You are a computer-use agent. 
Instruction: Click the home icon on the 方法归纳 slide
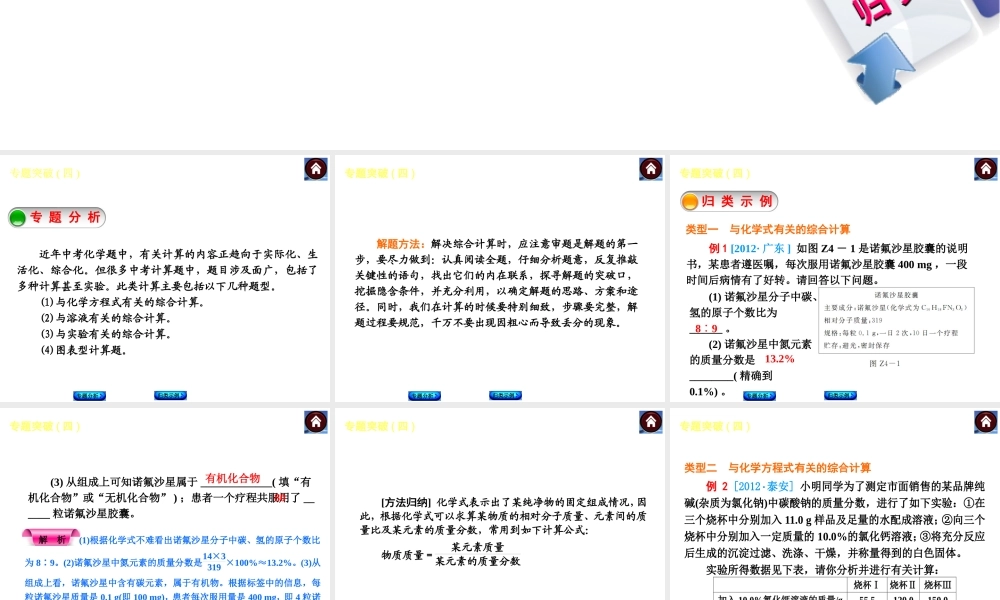(x=651, y=421)
